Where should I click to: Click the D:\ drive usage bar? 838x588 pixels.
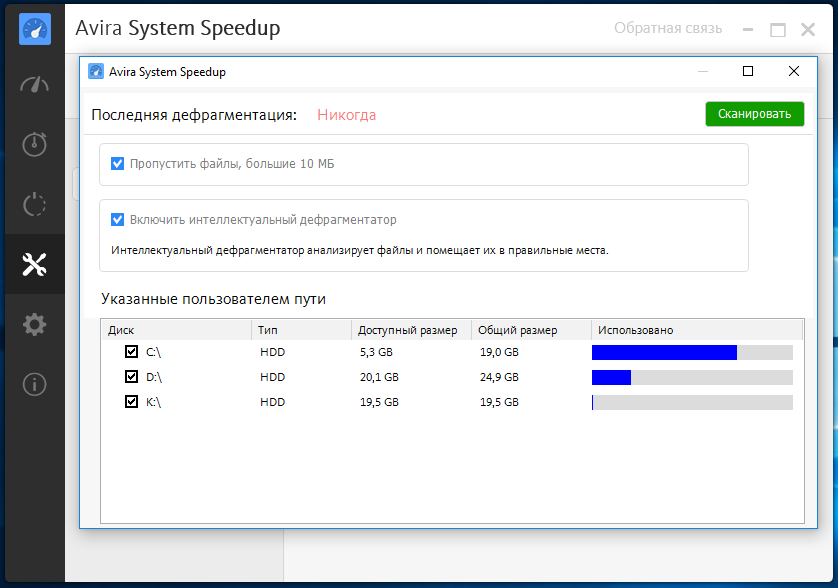pyautogui.click(x=692, y=377)
